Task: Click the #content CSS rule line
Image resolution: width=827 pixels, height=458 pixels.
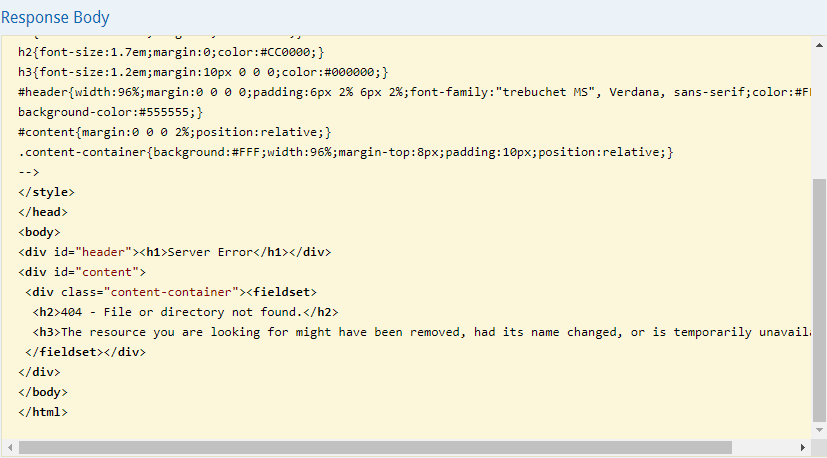Action: pos(174,132)
